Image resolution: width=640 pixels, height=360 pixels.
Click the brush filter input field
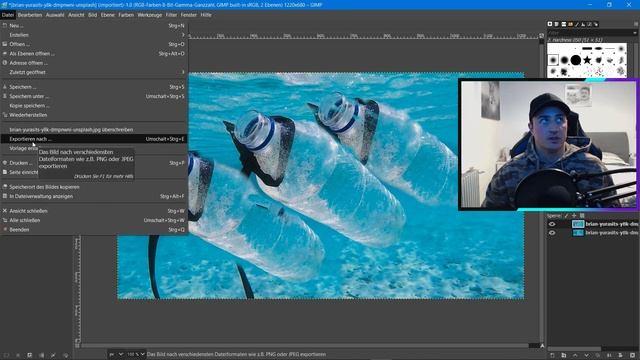point(589,33)
